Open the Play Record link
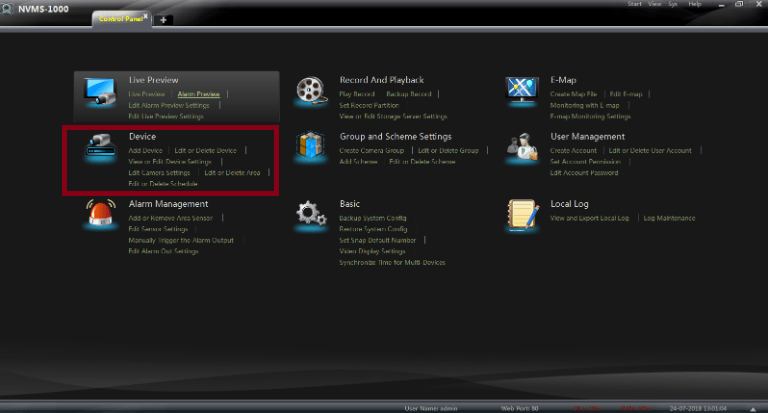This screenshot has height=413, width=768. [356, 94]
